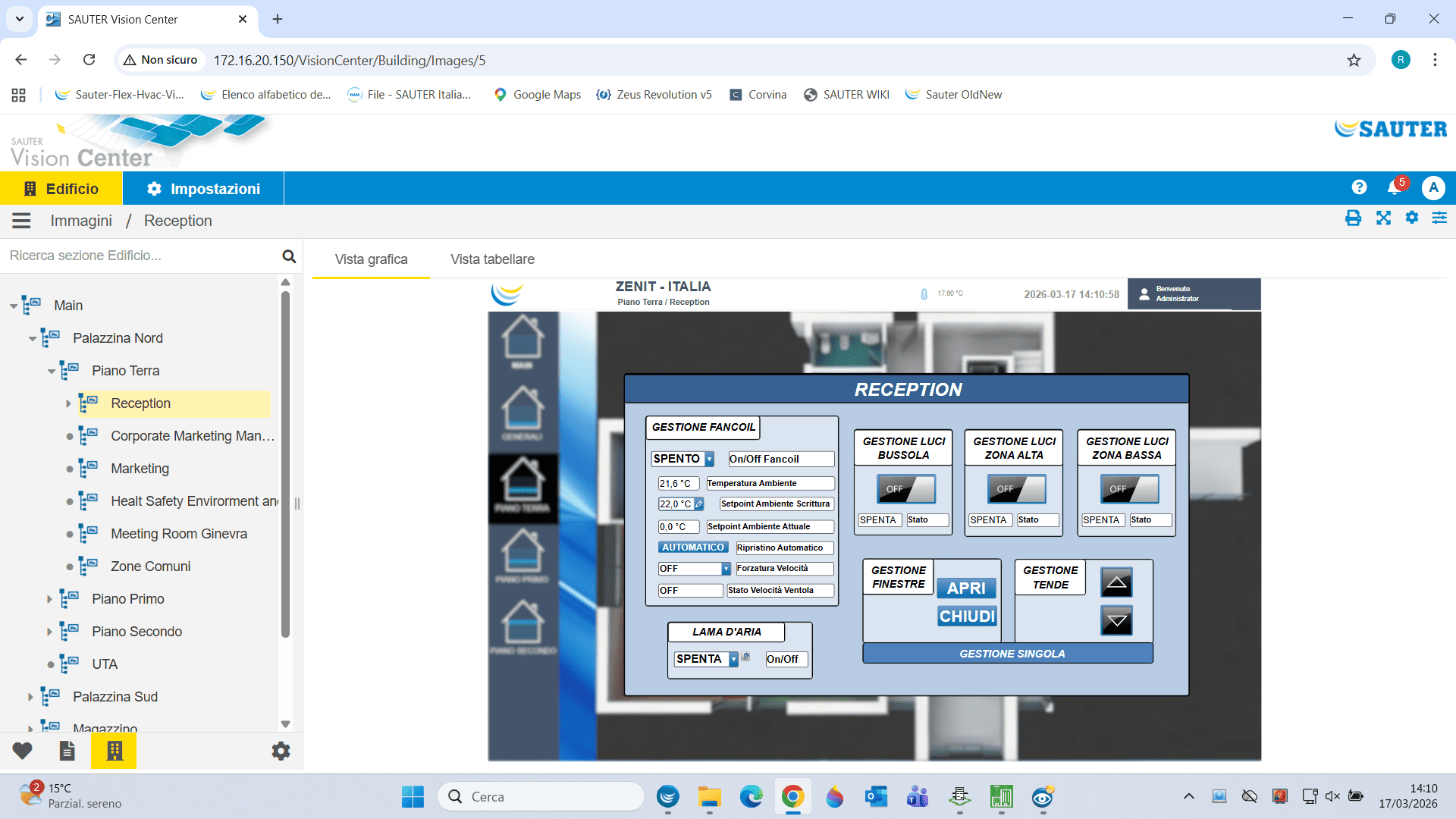1456x819 pixels.
Task: Toggle Gestione Luci Zona Bassa switch
Action: point(1129,489)
